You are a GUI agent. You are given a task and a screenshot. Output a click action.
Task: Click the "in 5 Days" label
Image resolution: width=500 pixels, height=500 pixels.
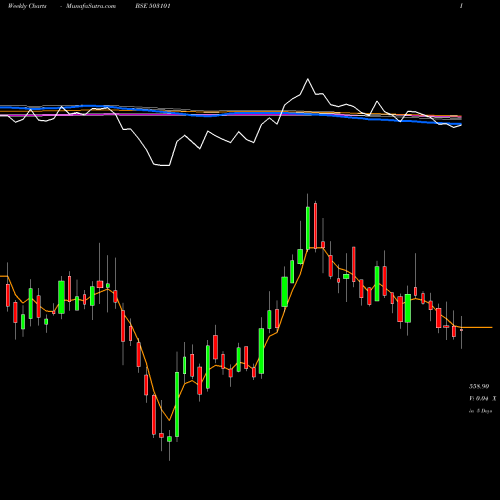480,411
